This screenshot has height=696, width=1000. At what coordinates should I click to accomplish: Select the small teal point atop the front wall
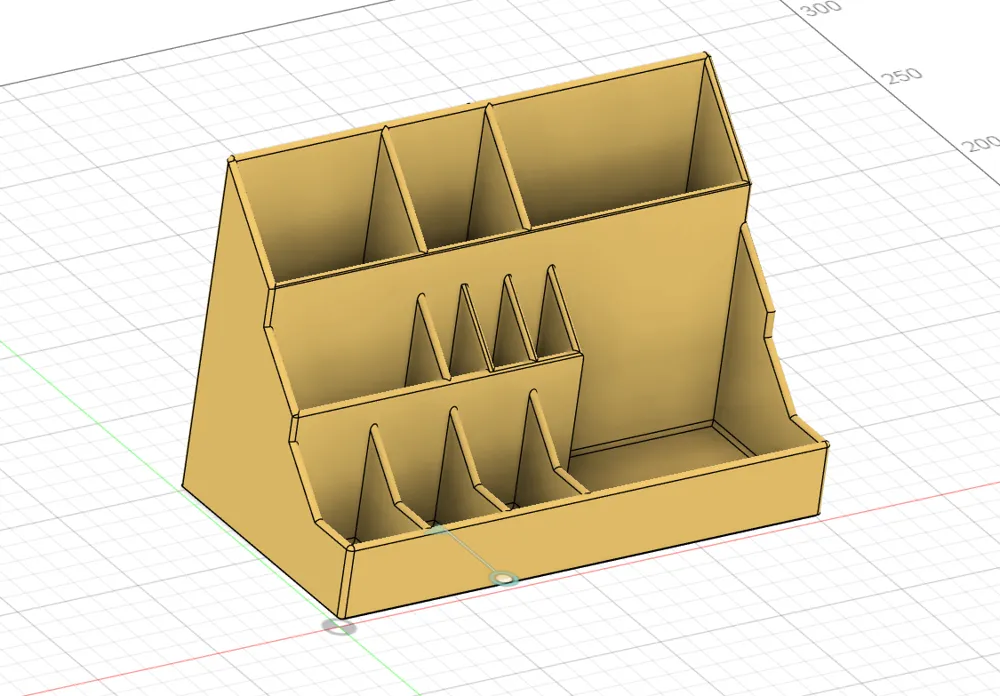[x=437, y=530]
